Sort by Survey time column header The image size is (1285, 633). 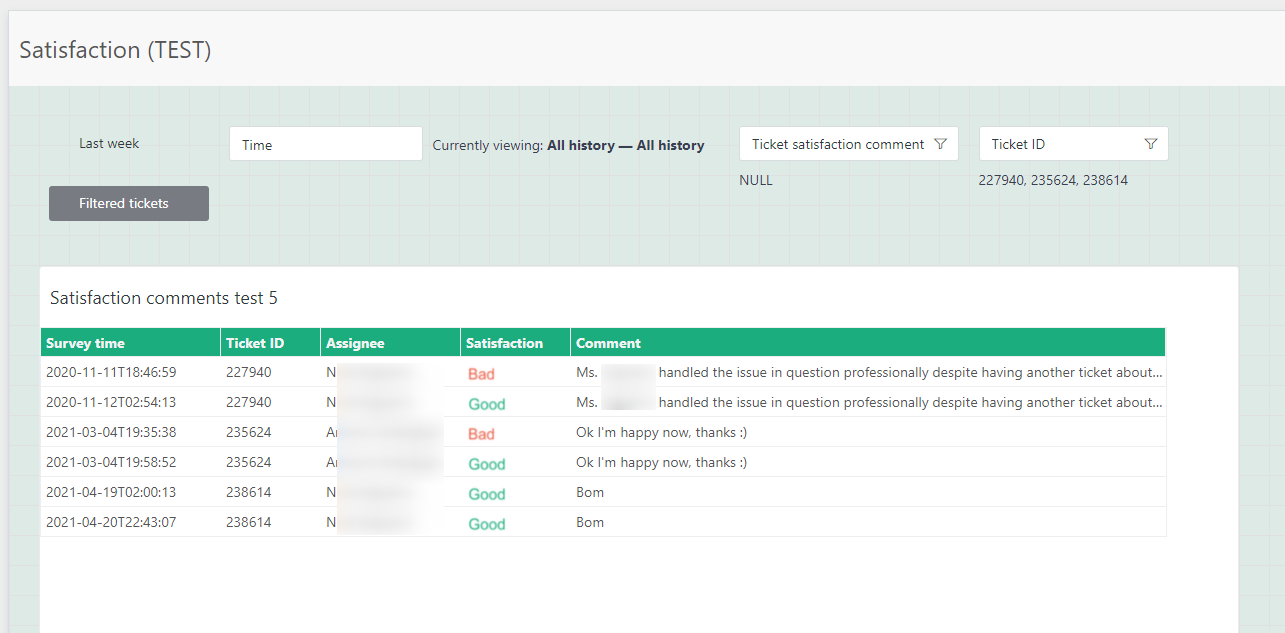click(x=85, y=343)
